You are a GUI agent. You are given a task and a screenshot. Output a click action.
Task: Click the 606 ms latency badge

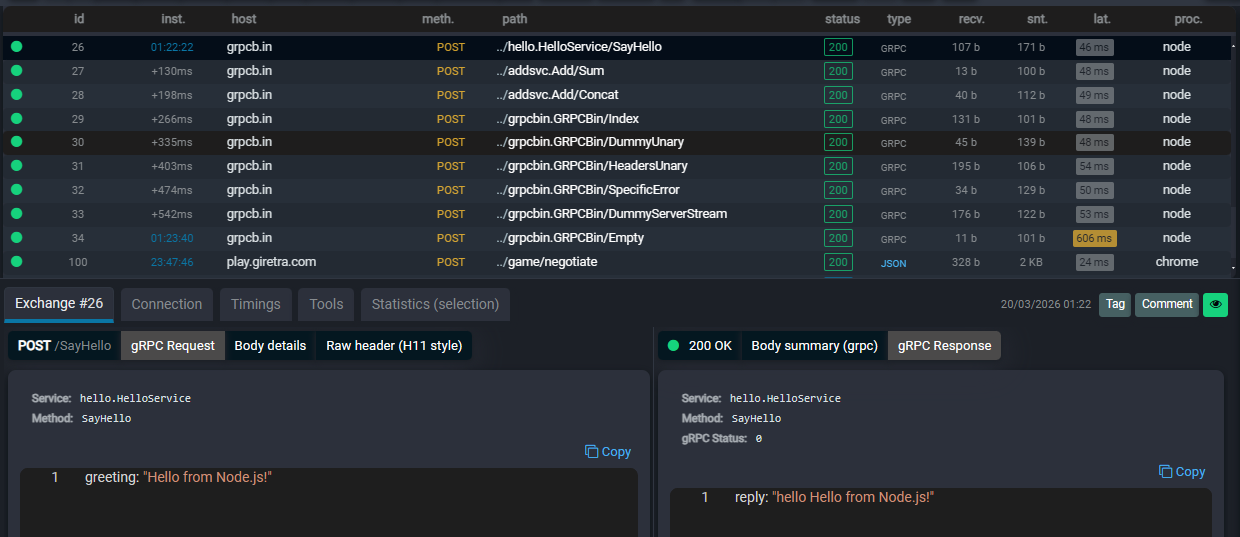point(1094,238)
